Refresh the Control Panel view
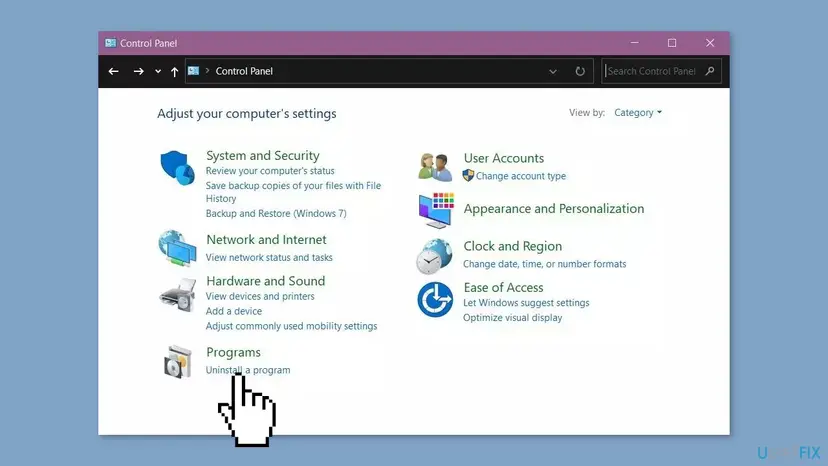 coord(580,71)
